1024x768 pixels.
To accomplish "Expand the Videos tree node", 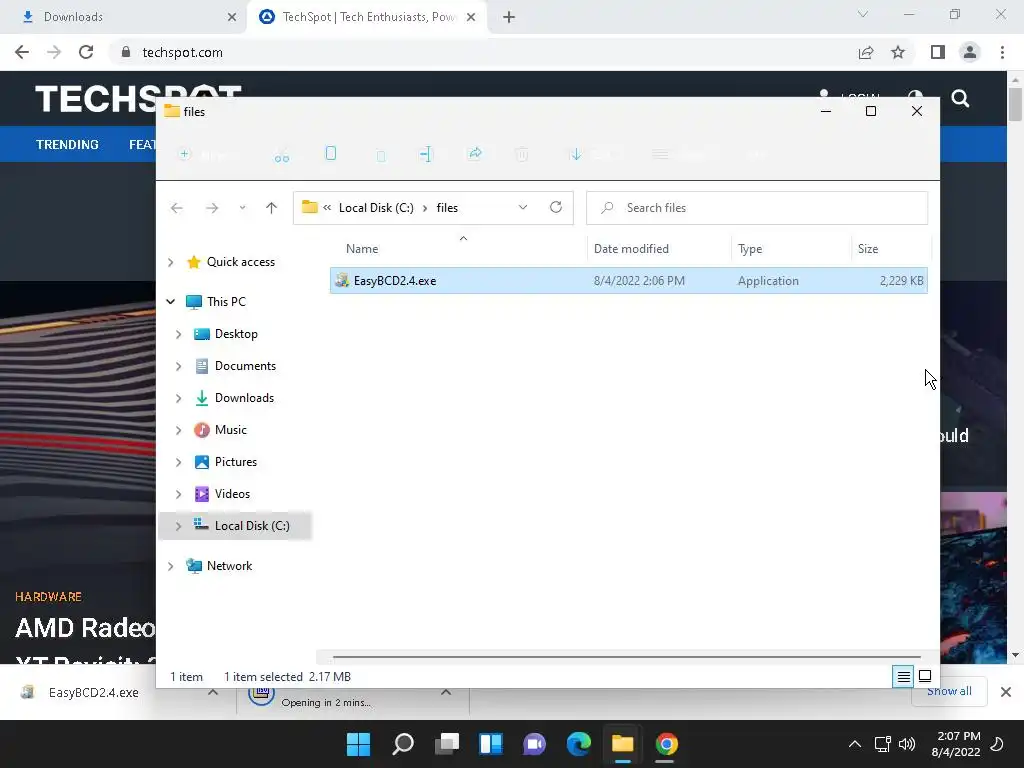I will pyautogui.click(x=178, y=494).
